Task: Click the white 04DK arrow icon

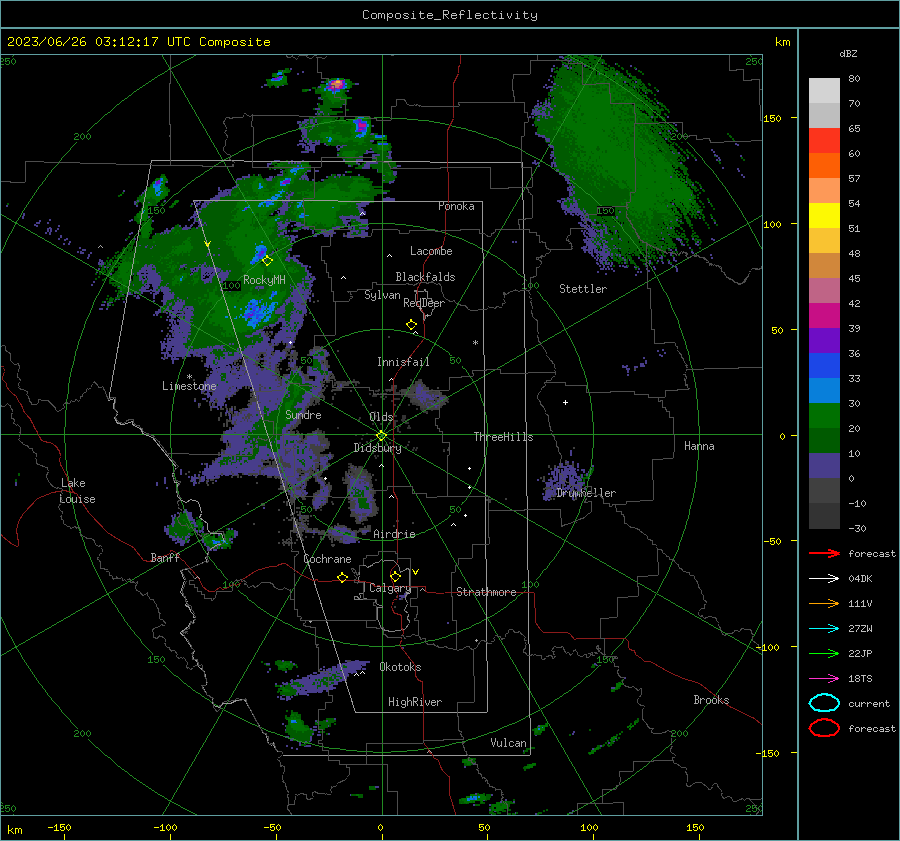Action: [x=824, y=579]
